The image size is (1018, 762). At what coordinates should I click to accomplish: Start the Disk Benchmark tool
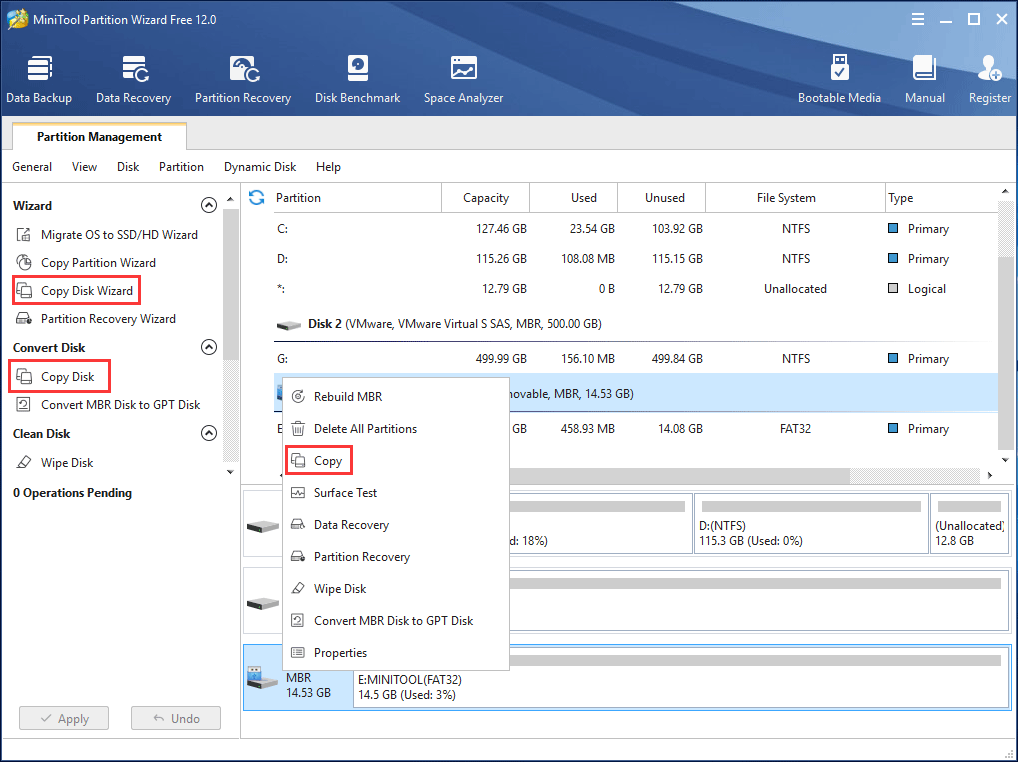[x=358, y=80]
